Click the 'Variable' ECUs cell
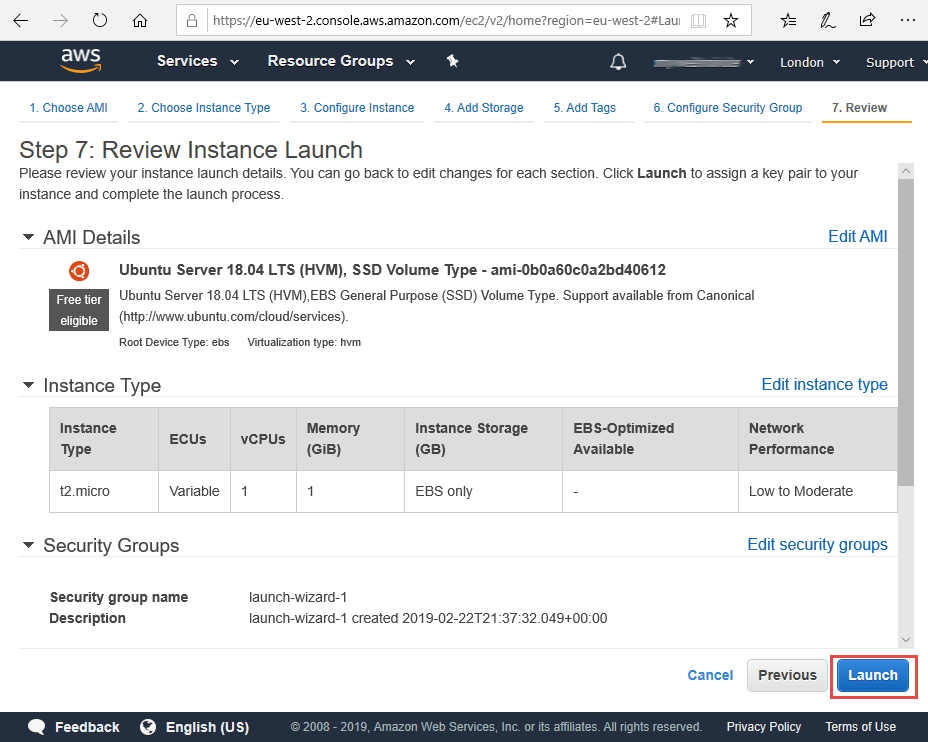This screenshot has width=928, height=742. click(x=194, y=491)
